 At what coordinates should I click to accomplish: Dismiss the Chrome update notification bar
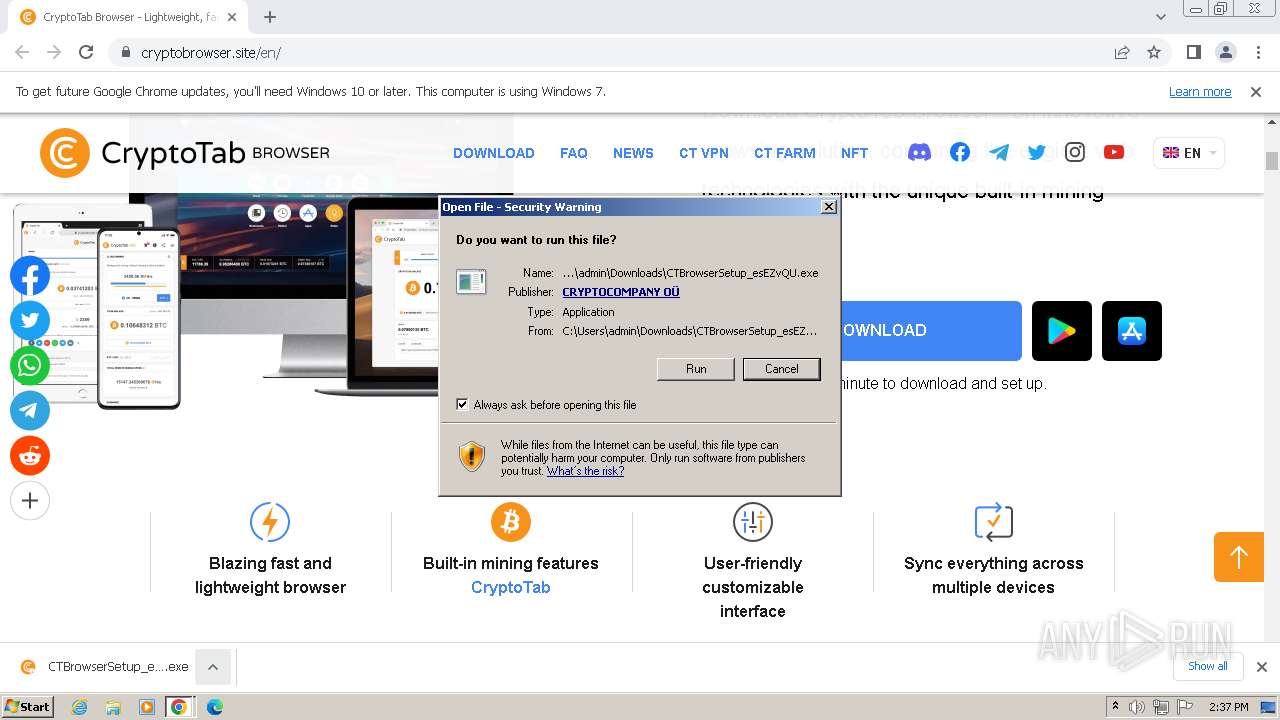tap(1256, 91)
